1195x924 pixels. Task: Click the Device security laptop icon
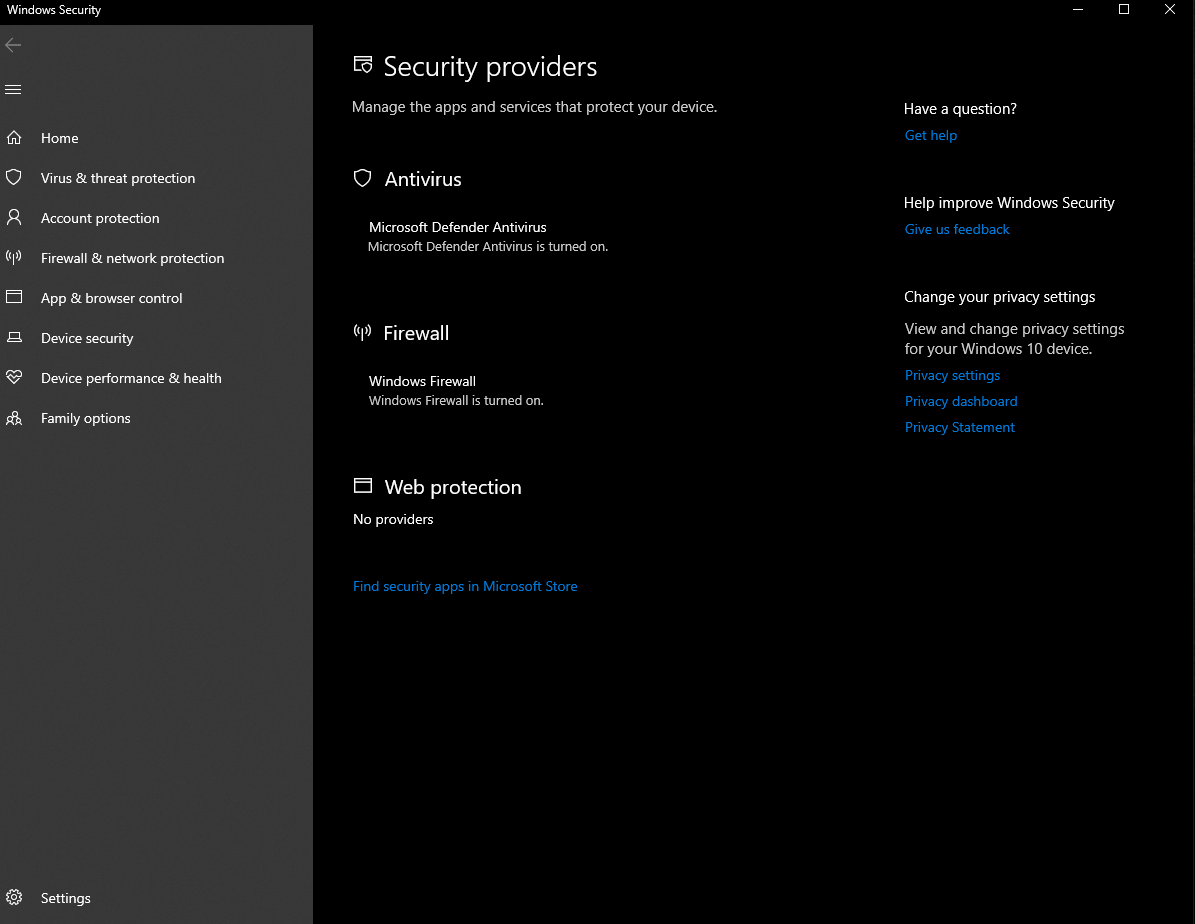[14, 337]
